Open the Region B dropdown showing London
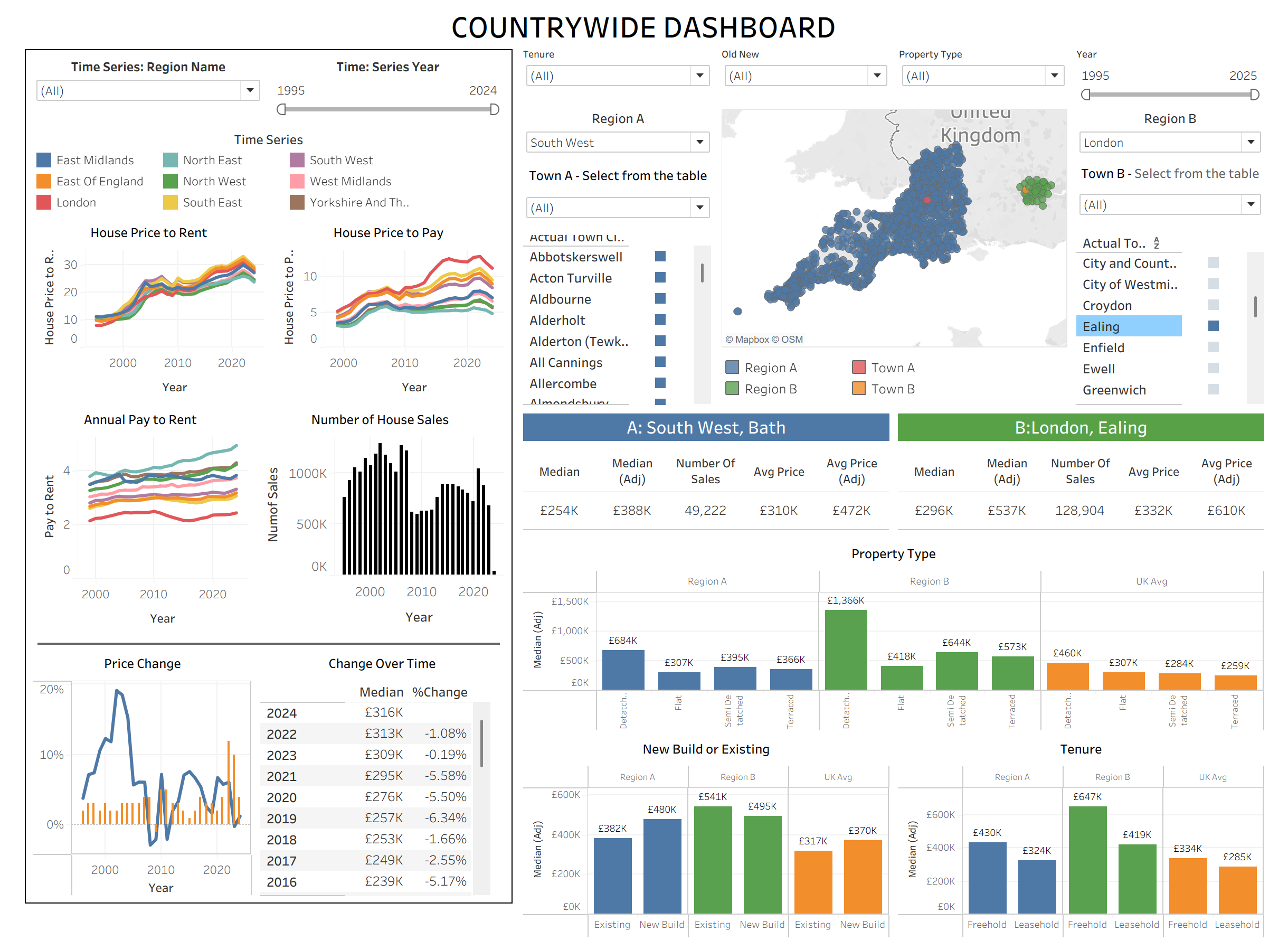This screenshot has width=1288, height=950. point(1251,142)
